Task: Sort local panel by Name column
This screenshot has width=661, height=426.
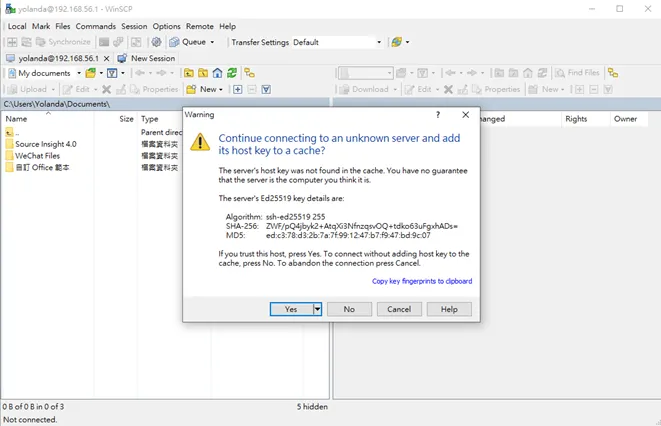Action: click(48, 119)
